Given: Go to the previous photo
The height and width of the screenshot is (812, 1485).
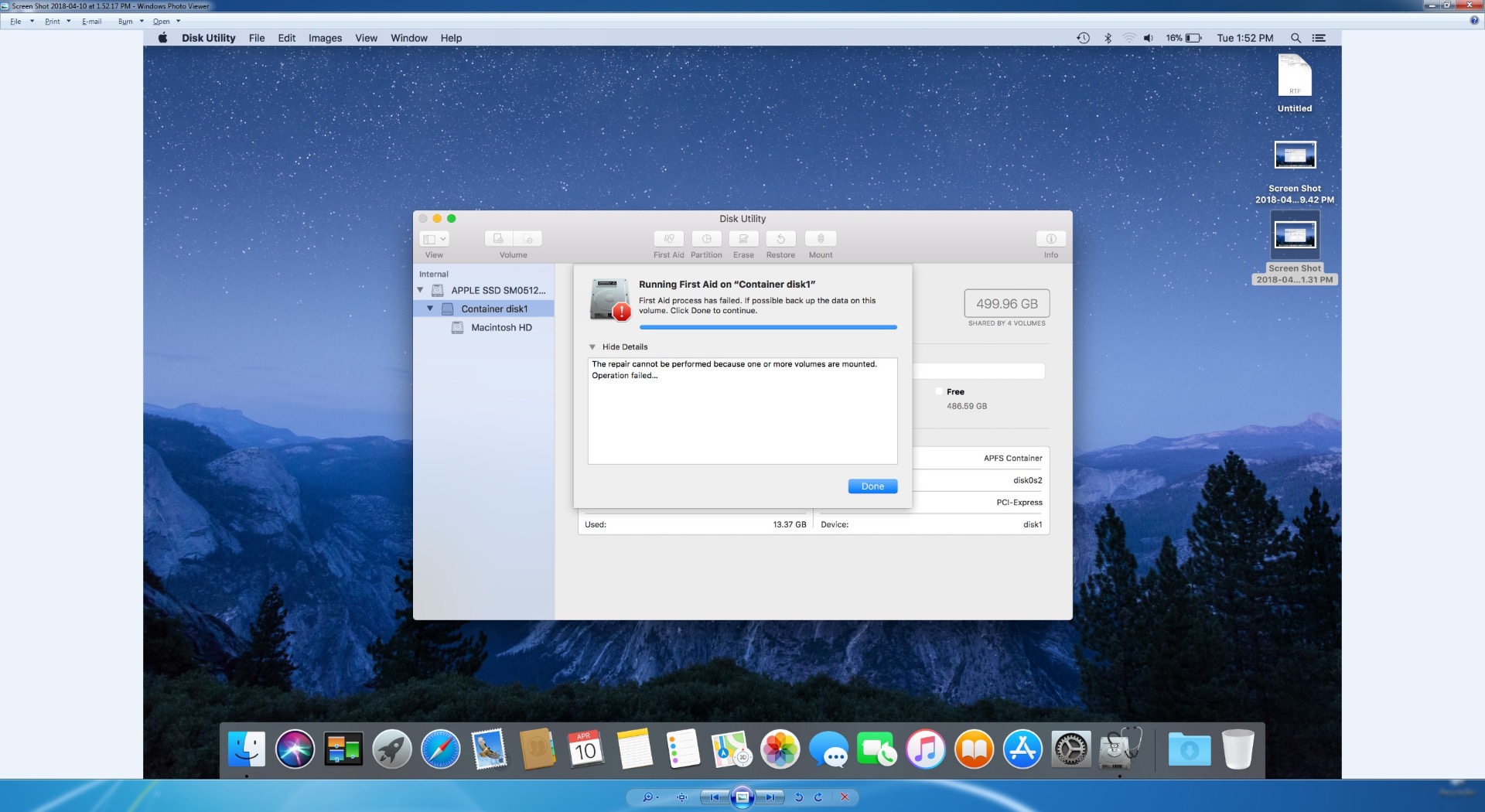Looking at the screenshot, I should pos(715,797).
